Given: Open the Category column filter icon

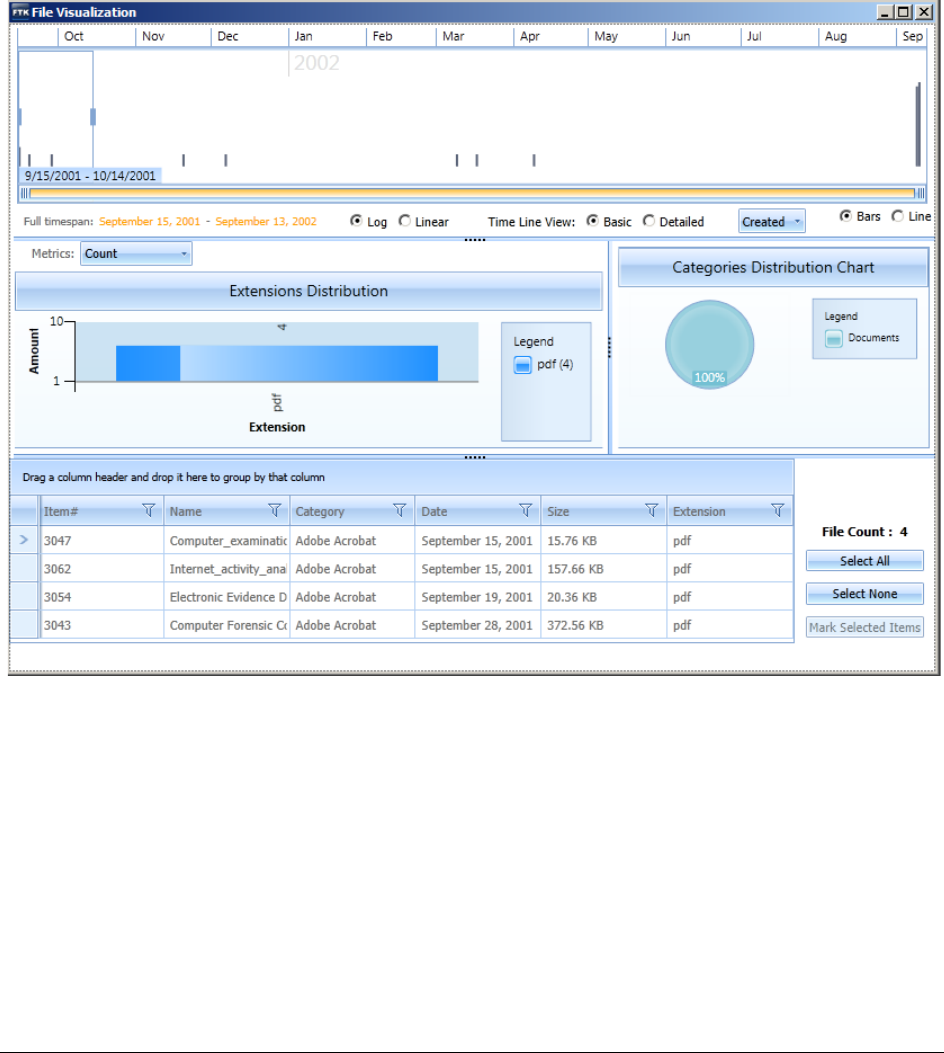Looking at the screenshot, I should (x=399, y=511).
